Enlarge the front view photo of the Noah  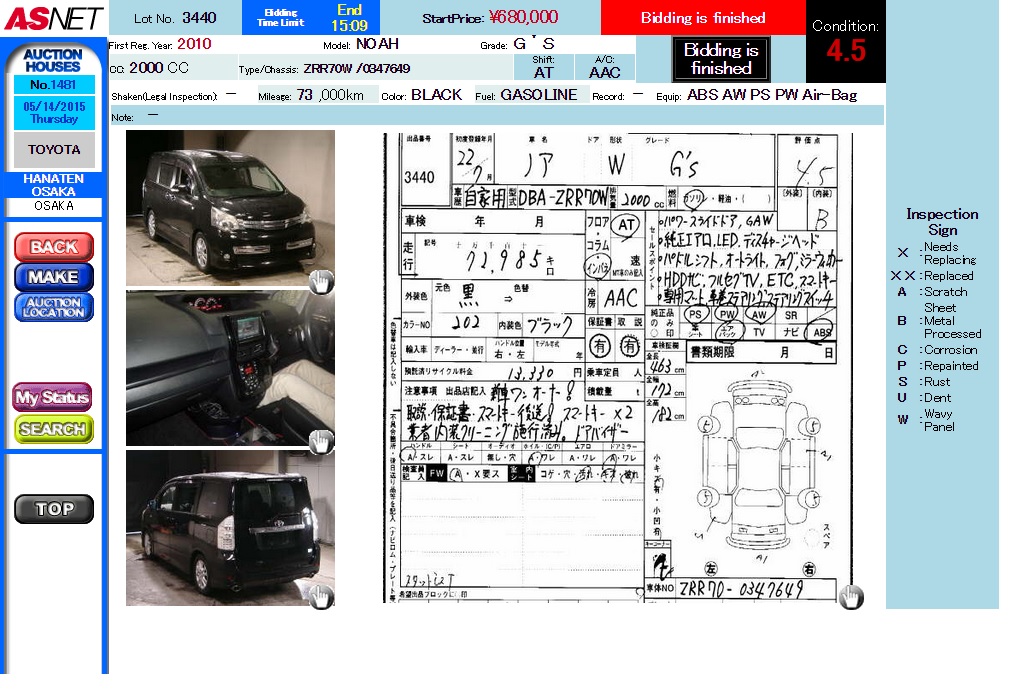(230, 208)
